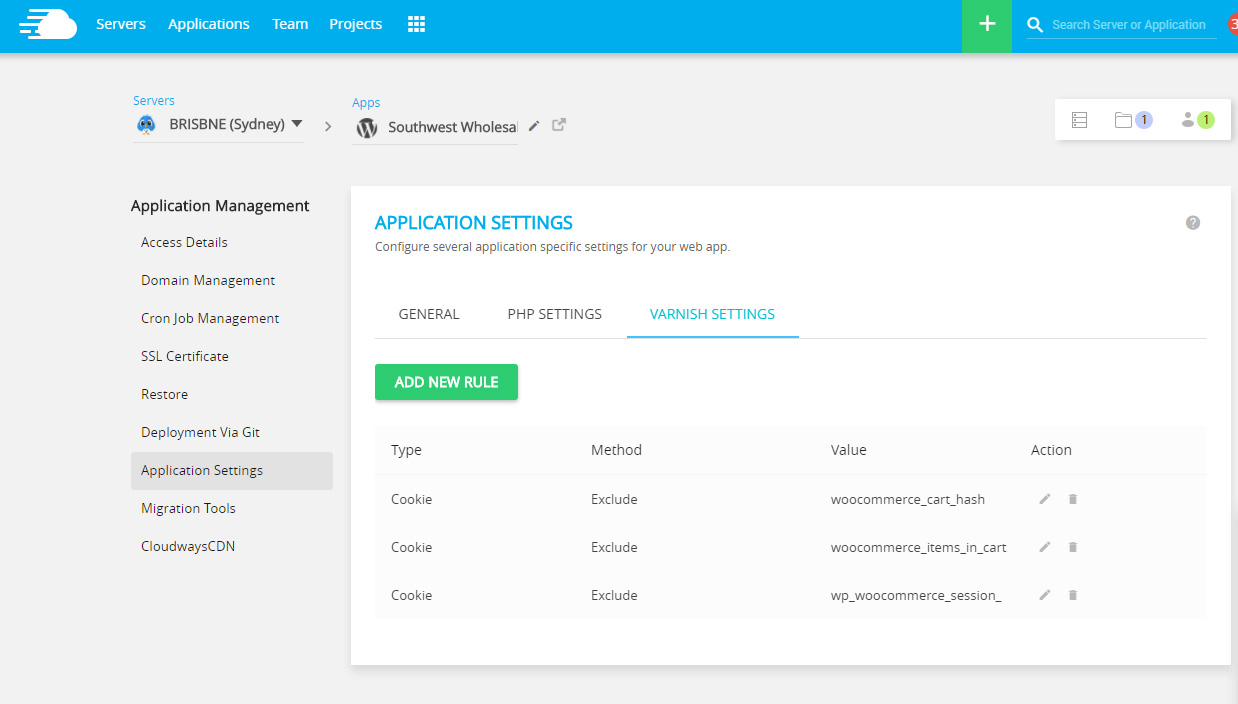The height and width of the screenshot is (704, 1238).
Task: Click the Cloudways cloud logo
Action: pyautogui.click(x=48, y=24)
